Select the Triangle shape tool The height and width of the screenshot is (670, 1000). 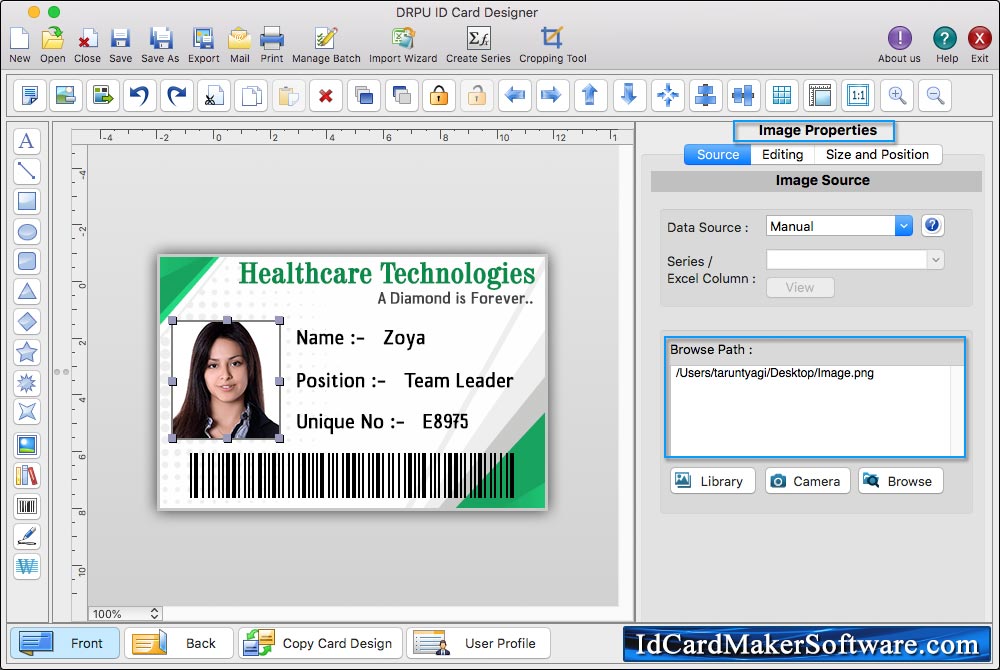coord(27,291)
